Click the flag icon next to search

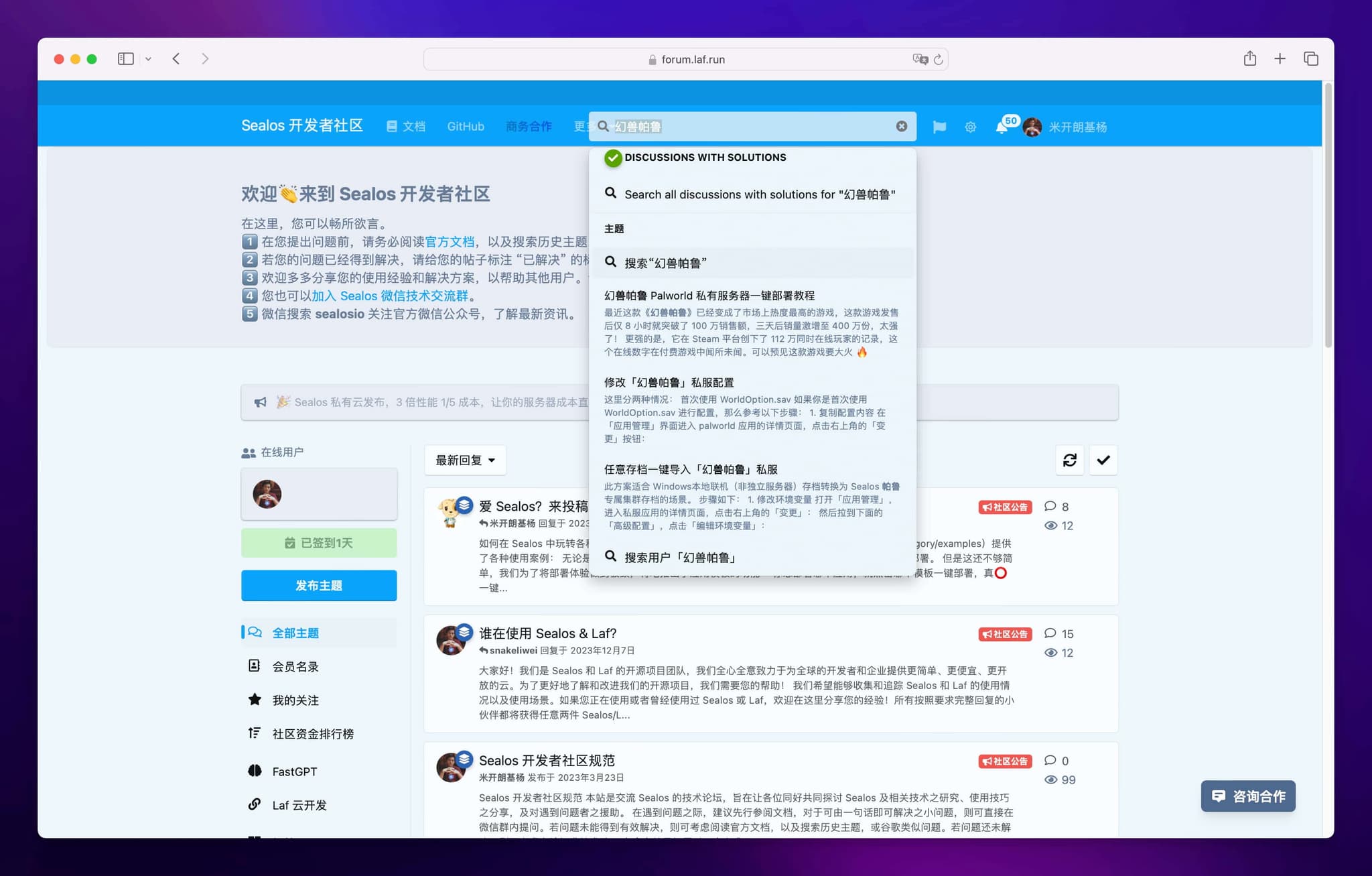click(x=939, y=127)
